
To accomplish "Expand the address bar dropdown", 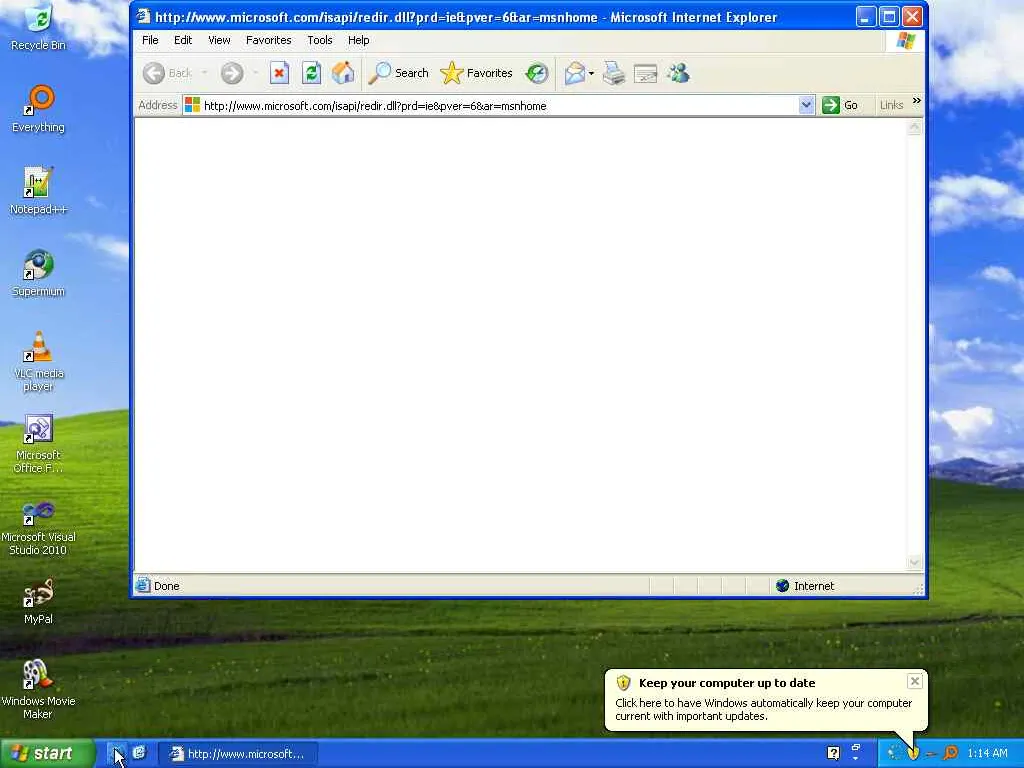I will [x=807, y=105].
